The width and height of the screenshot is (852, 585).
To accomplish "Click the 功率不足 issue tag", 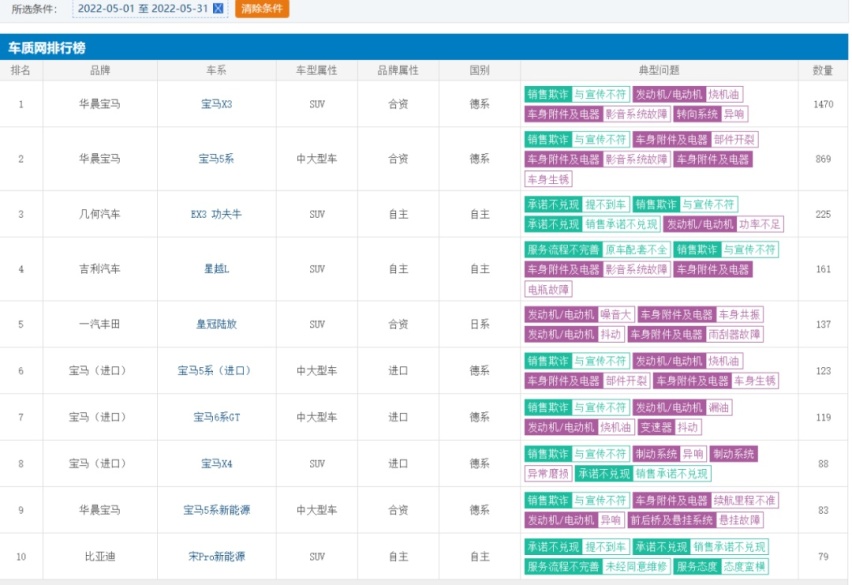I will (x=760, y=224).
